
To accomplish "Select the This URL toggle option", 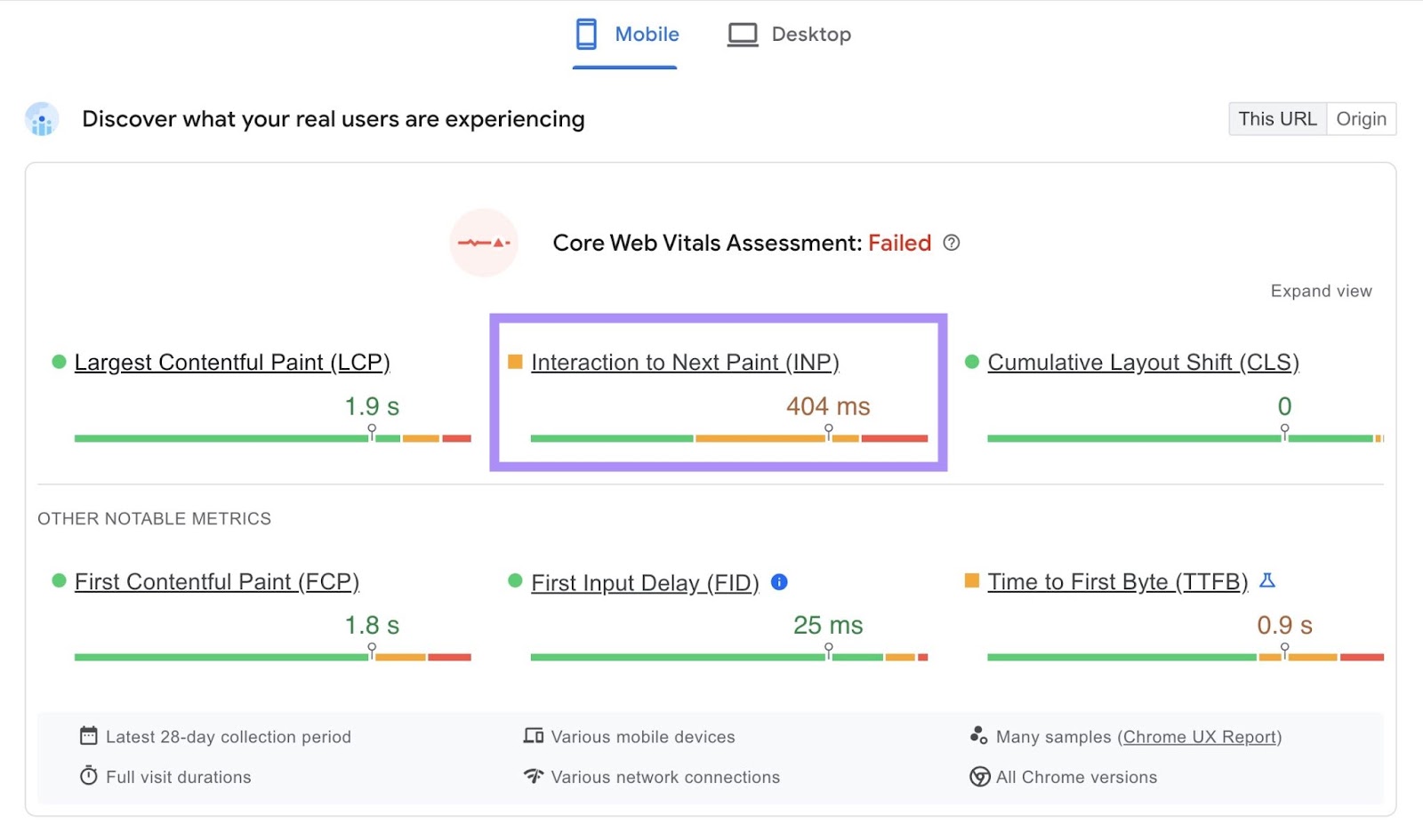I will tap(1278, 118).
